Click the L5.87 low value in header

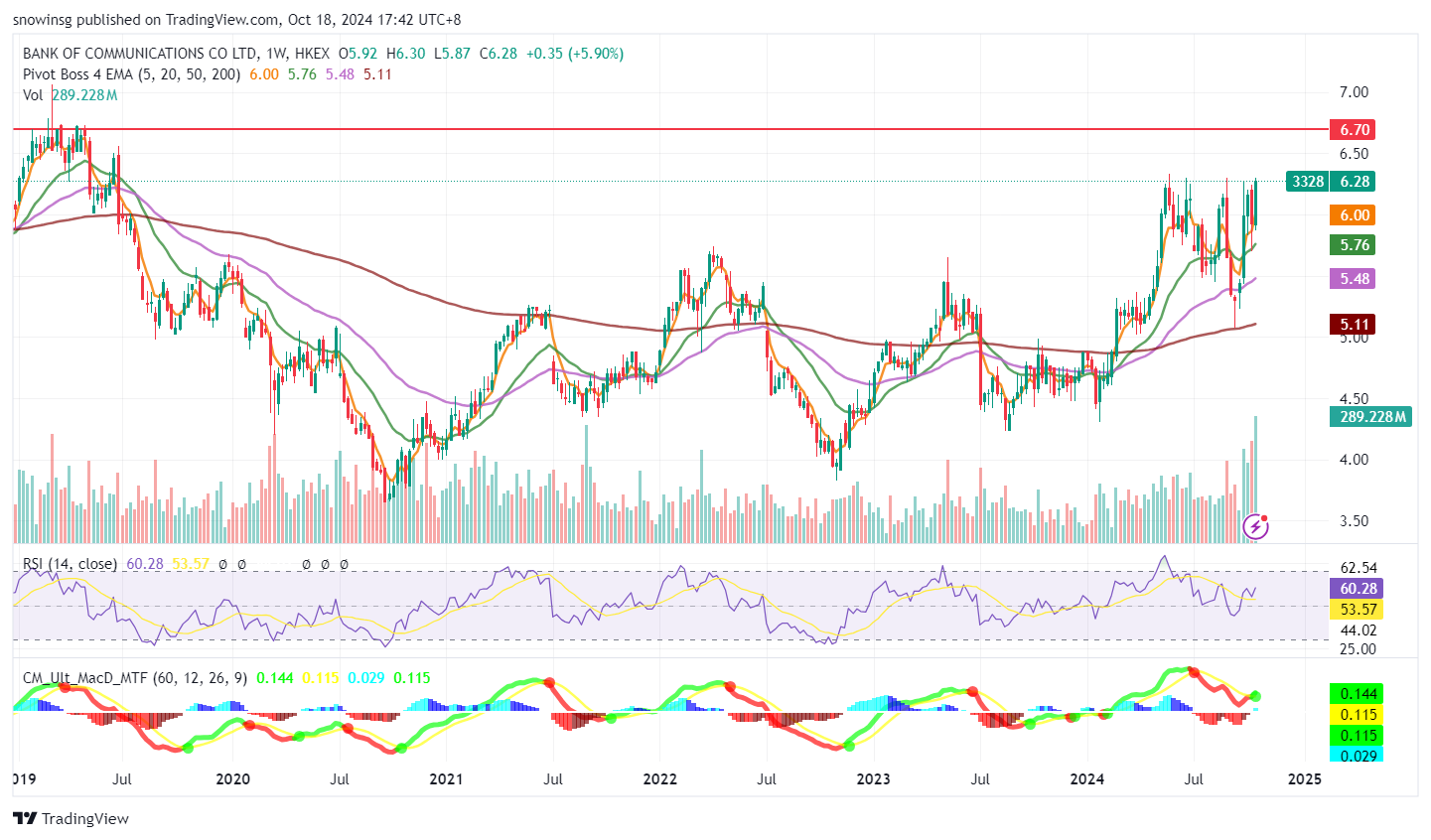tap(452, 54)
